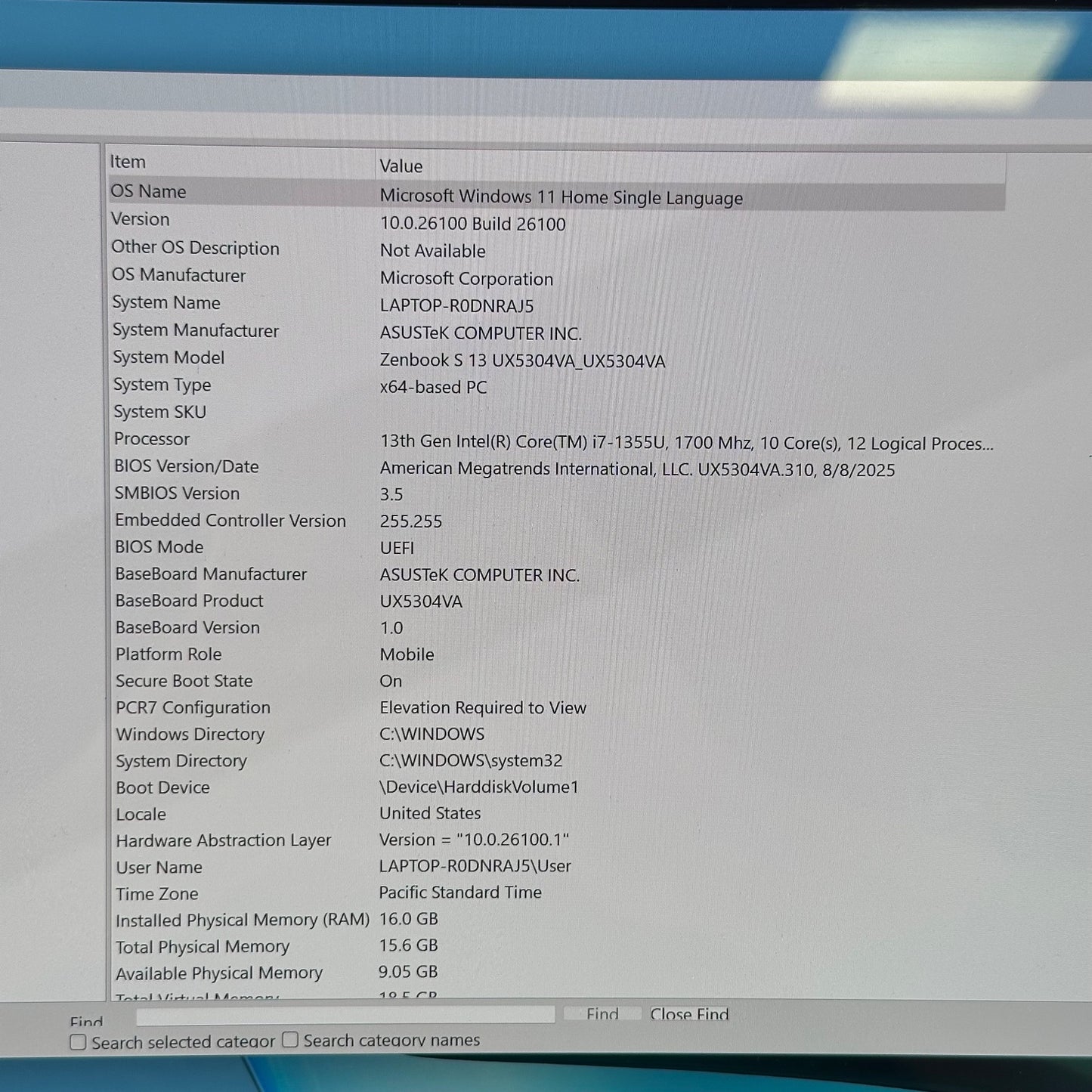The width and height of the screenshot is (1092, 1092).
Task: Select the Installed Physical Memory (RAM) row
Action: point(242,920)
